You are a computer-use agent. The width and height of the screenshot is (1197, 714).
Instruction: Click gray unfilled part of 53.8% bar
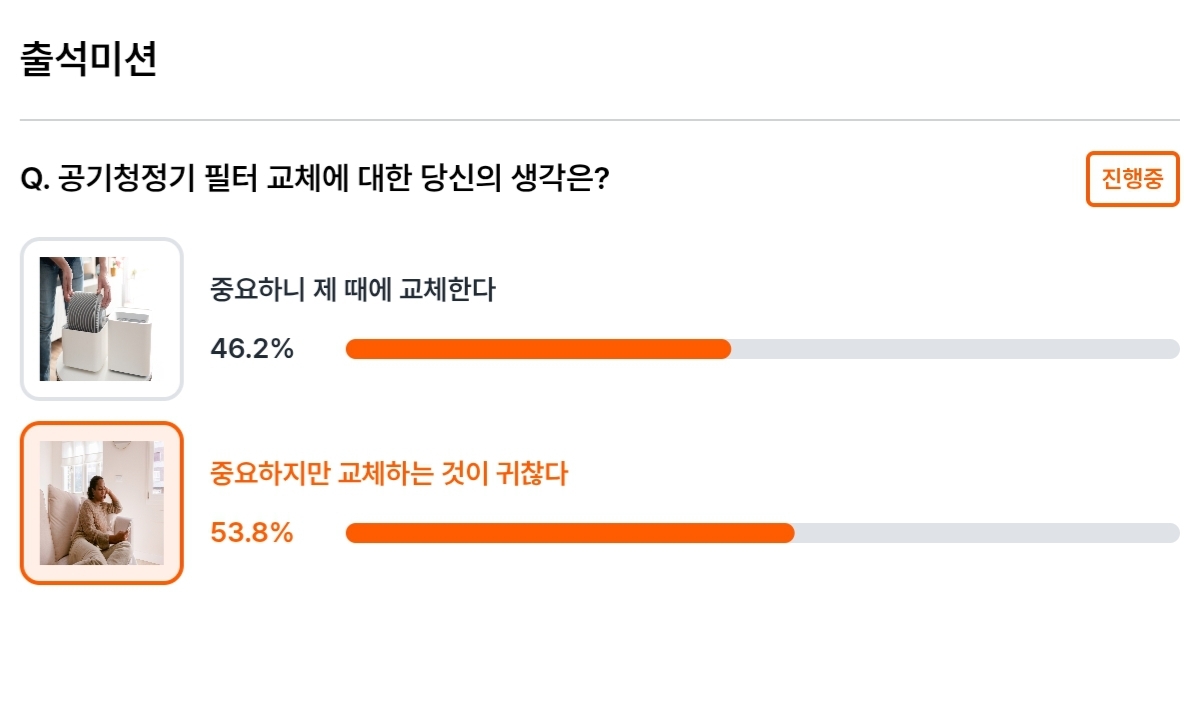point(987,533)
